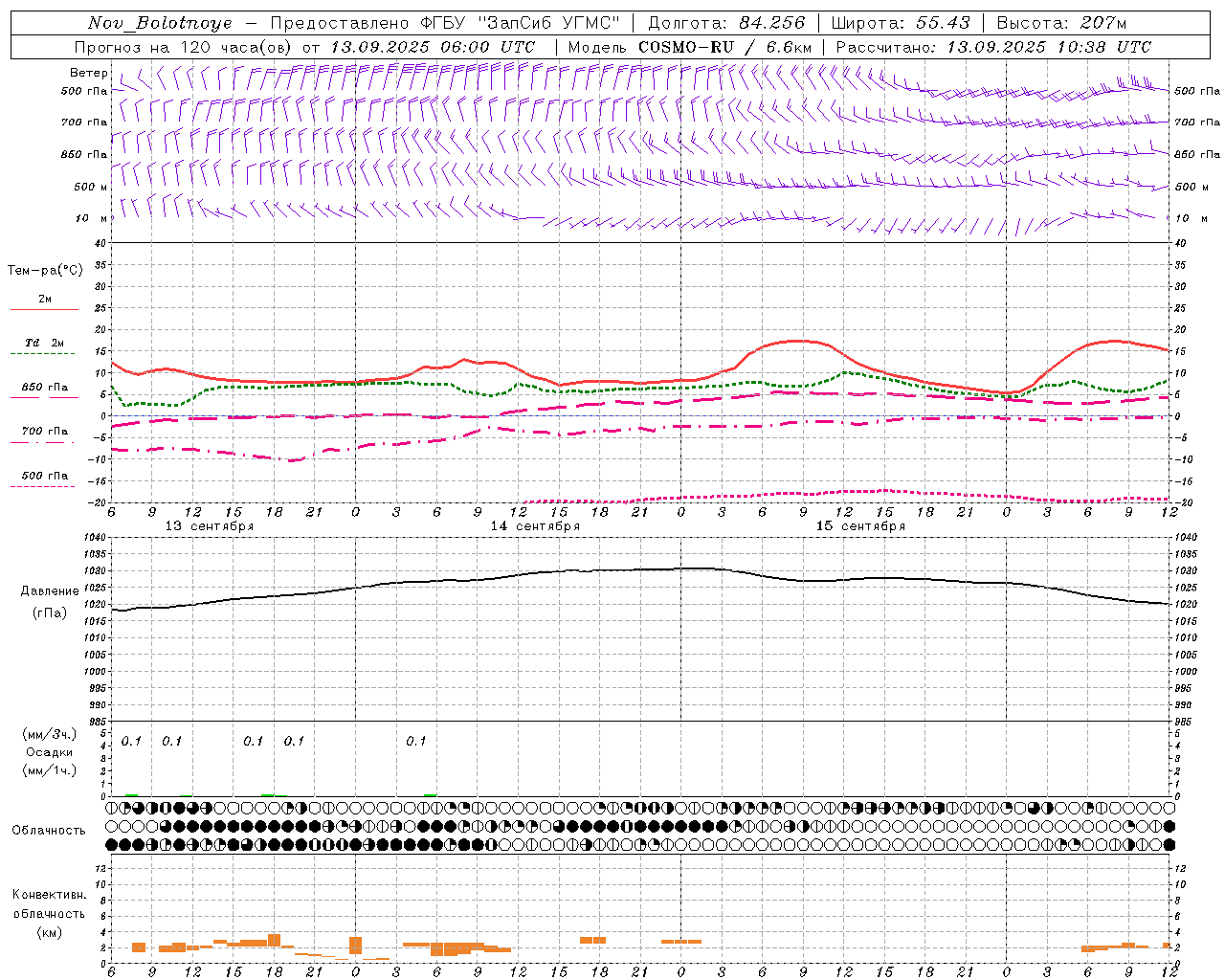Click the Долгота: 84.256 value

coord(726,23)
